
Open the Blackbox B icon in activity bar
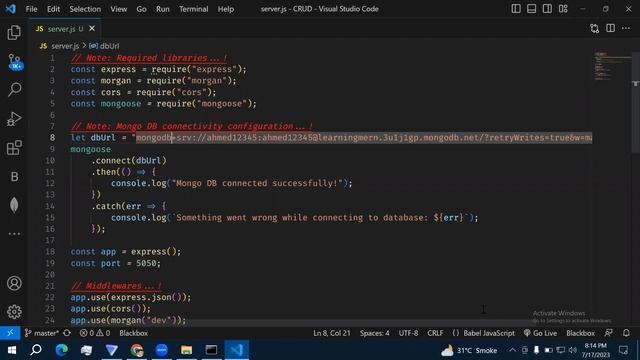click(14, 176)
